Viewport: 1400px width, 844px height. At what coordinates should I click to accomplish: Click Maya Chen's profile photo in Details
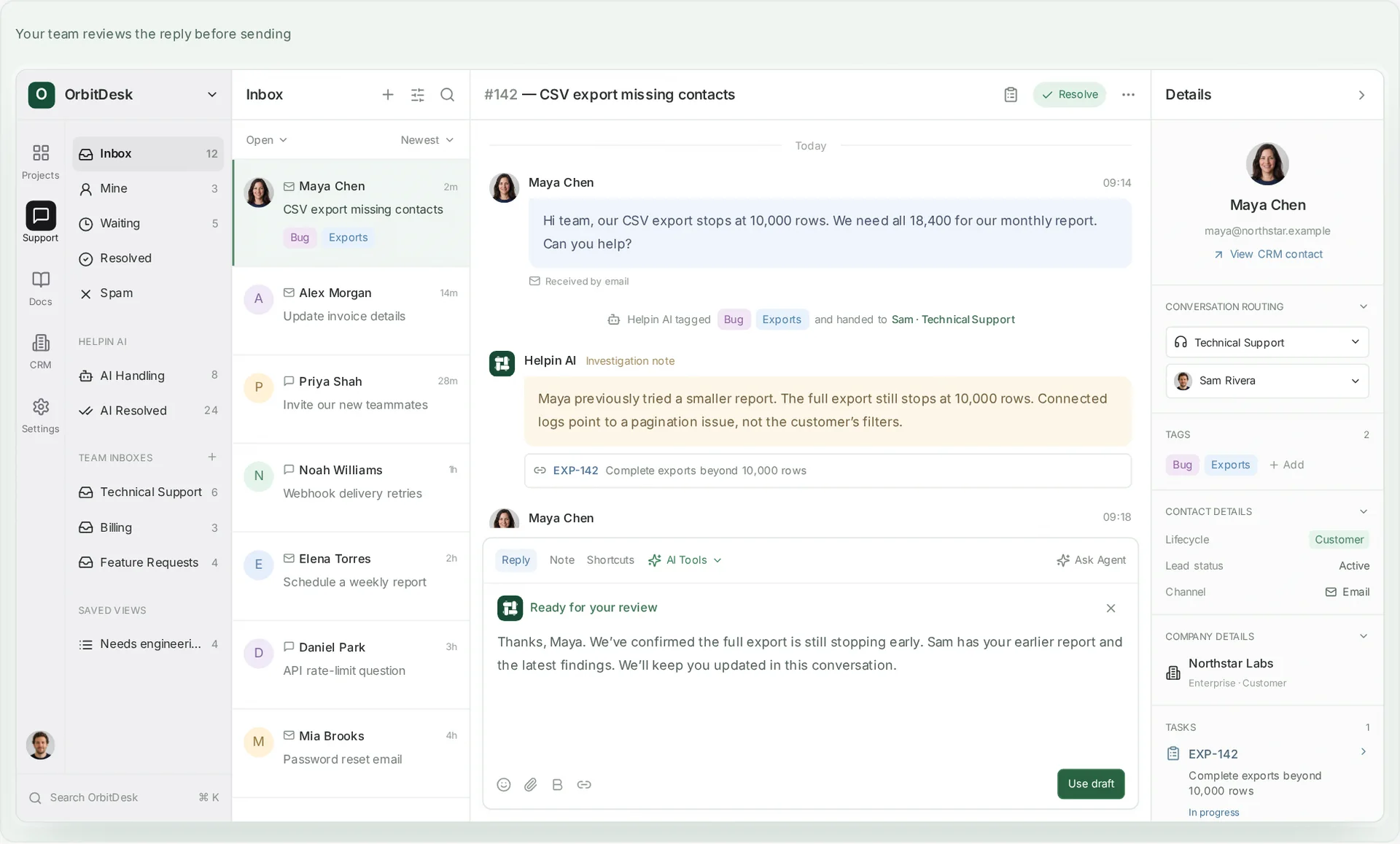click(1267, 164)
